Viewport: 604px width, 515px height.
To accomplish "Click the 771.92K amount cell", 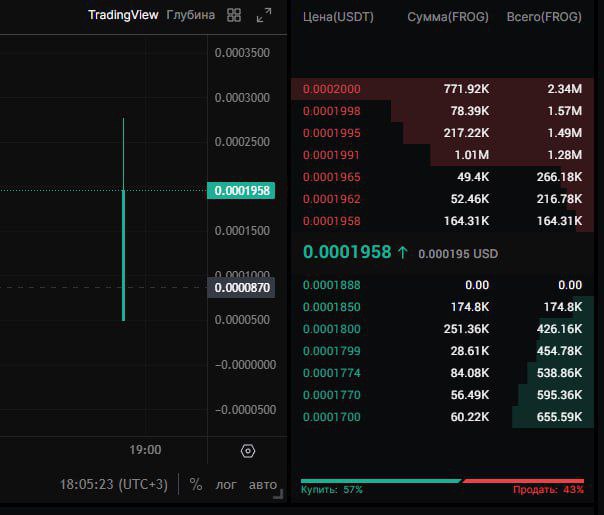I will [466, 89].
